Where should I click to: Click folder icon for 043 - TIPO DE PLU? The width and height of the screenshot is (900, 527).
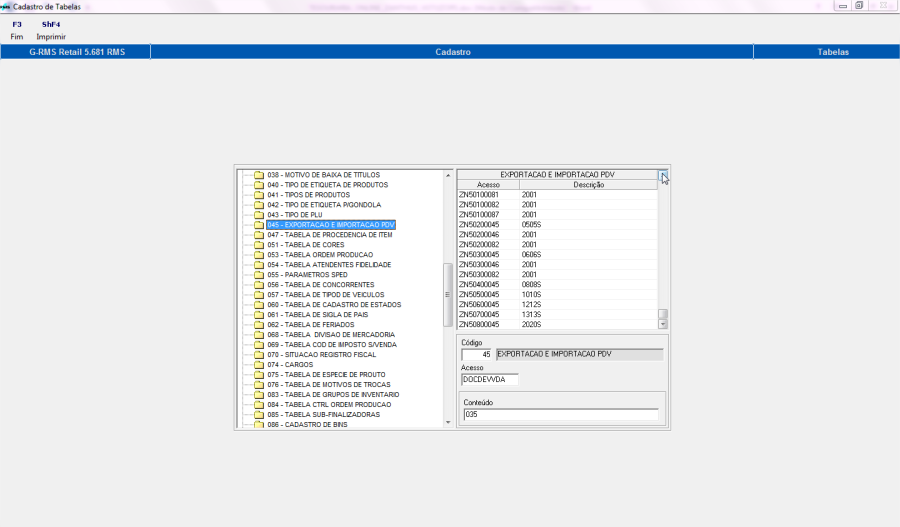(x=259, y=215)
